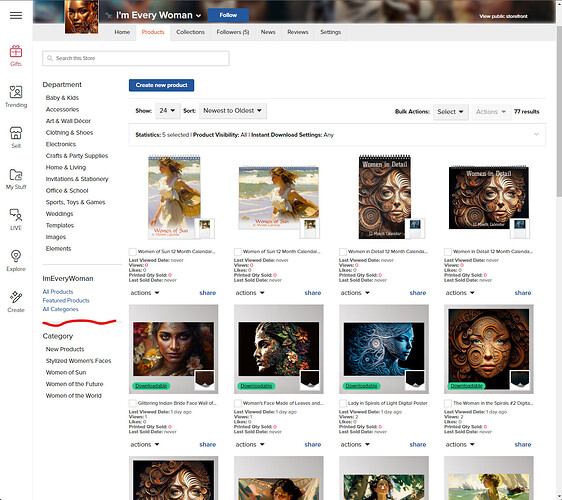Check the first Women of Sun calendar checkbox
The image size is (562, 500).
(133, 252)
